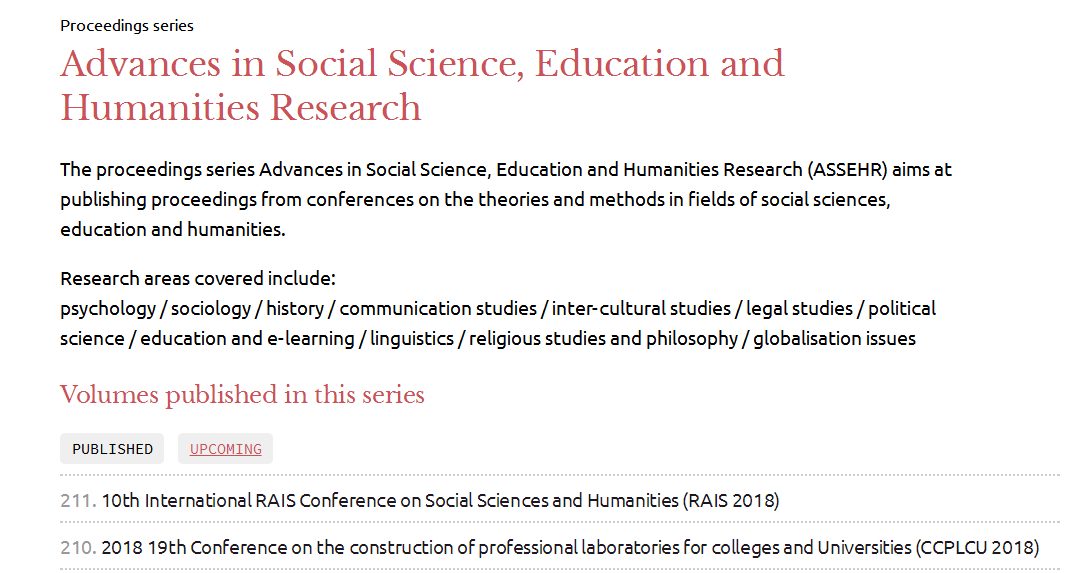Image resolution: width=1076 pixels, height=573 pixels.
Task: Click "globalisation issues" in research areas
Action: point(834,338)
